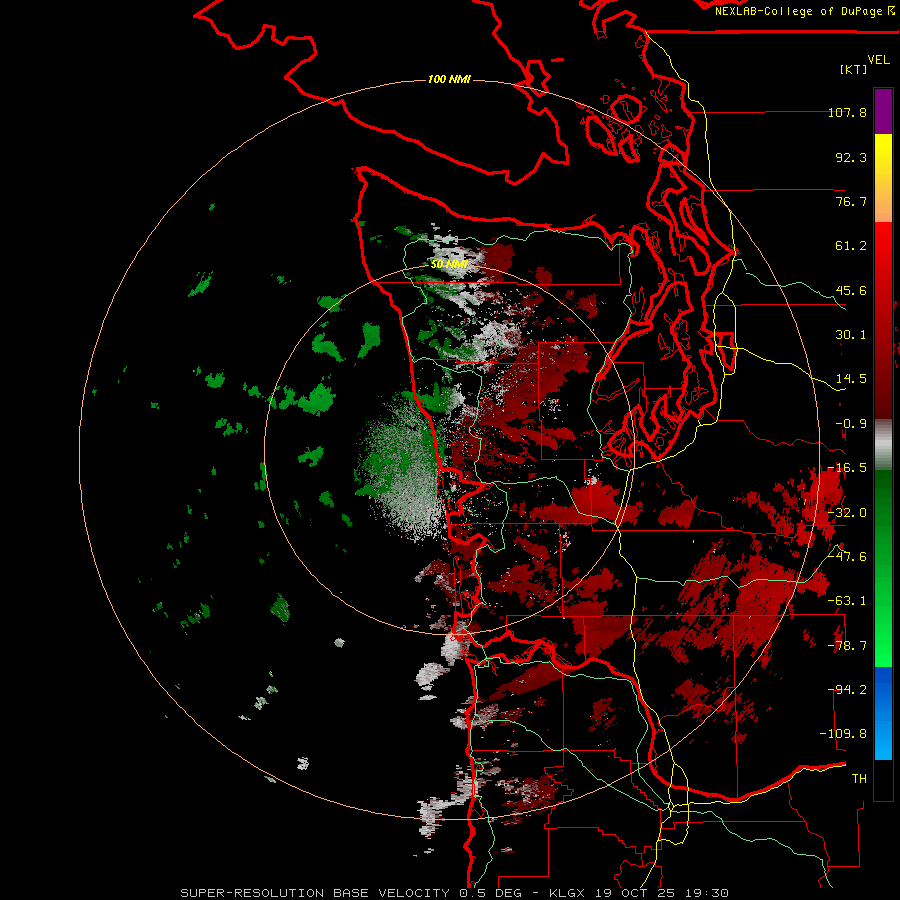Click the VEL legend title
This screenshot has width=900, height=900.
(878, 60)
